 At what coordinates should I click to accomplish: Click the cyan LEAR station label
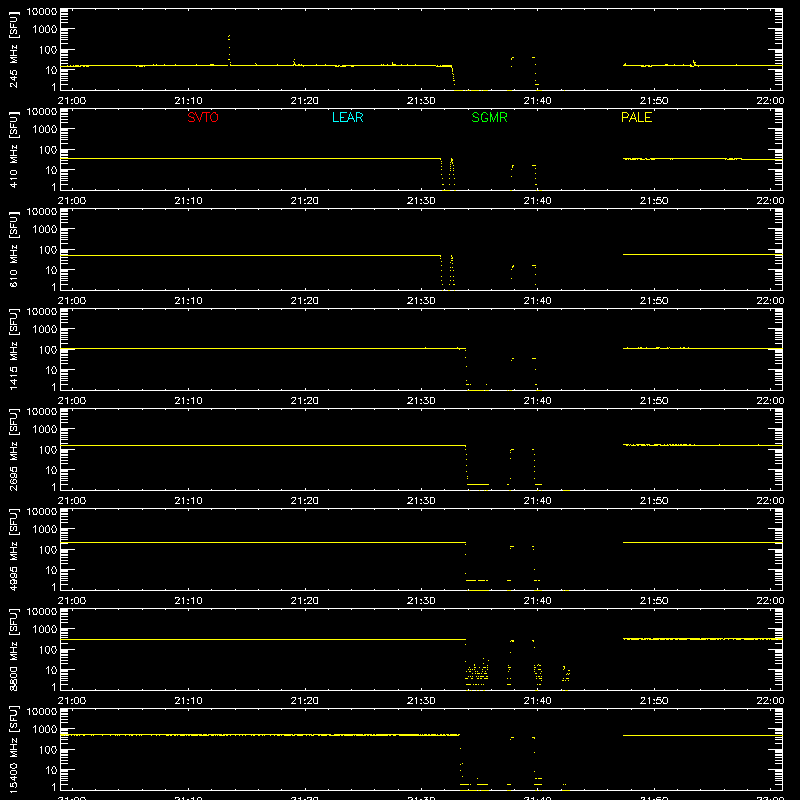[347, 117]
